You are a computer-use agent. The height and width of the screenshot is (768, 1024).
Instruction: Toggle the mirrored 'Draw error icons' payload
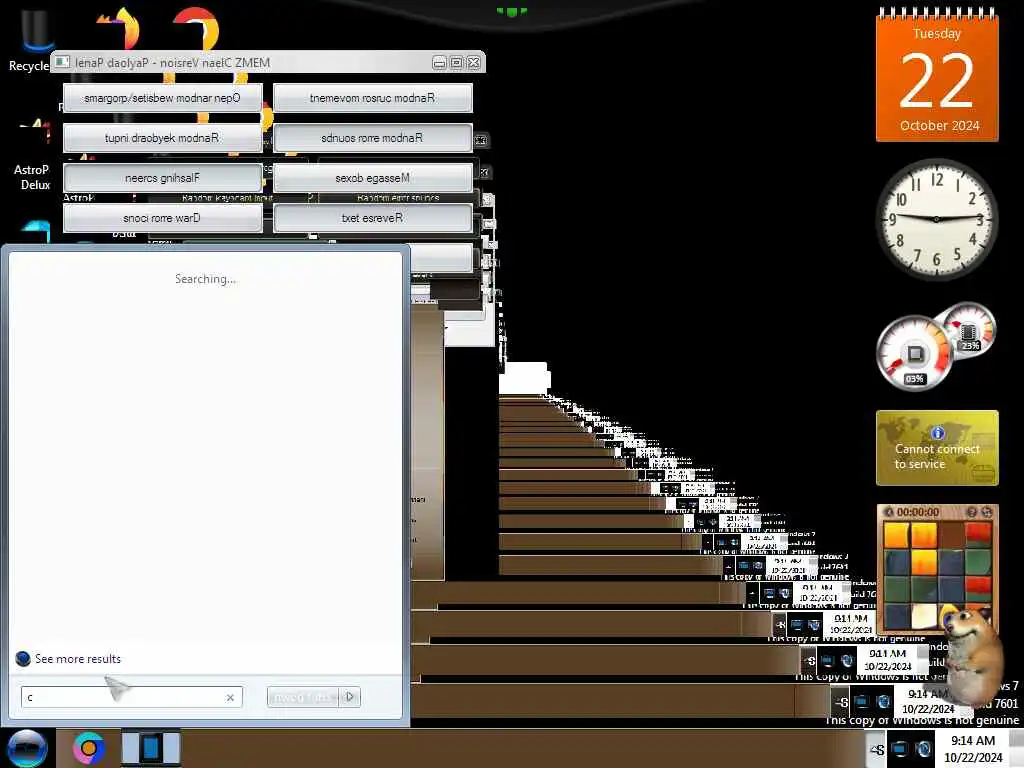click(163, 218)
